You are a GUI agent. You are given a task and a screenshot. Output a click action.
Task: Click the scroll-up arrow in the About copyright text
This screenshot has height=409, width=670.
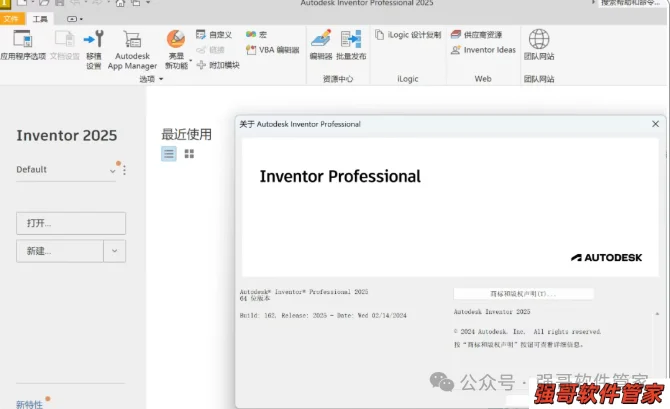(x=657, y=314)
